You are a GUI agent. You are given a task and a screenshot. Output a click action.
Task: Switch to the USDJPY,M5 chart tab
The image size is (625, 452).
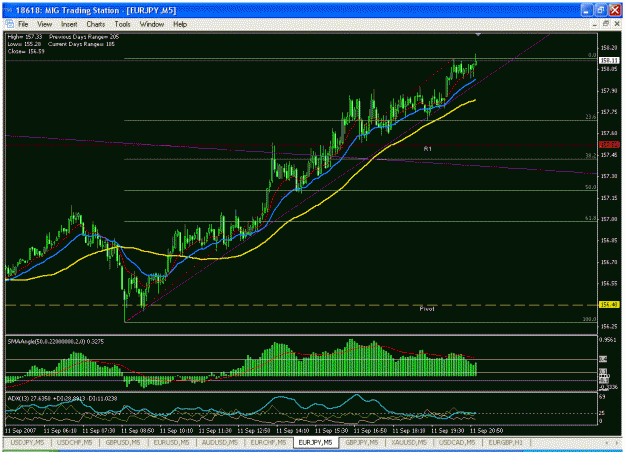[x=28, y=442]
